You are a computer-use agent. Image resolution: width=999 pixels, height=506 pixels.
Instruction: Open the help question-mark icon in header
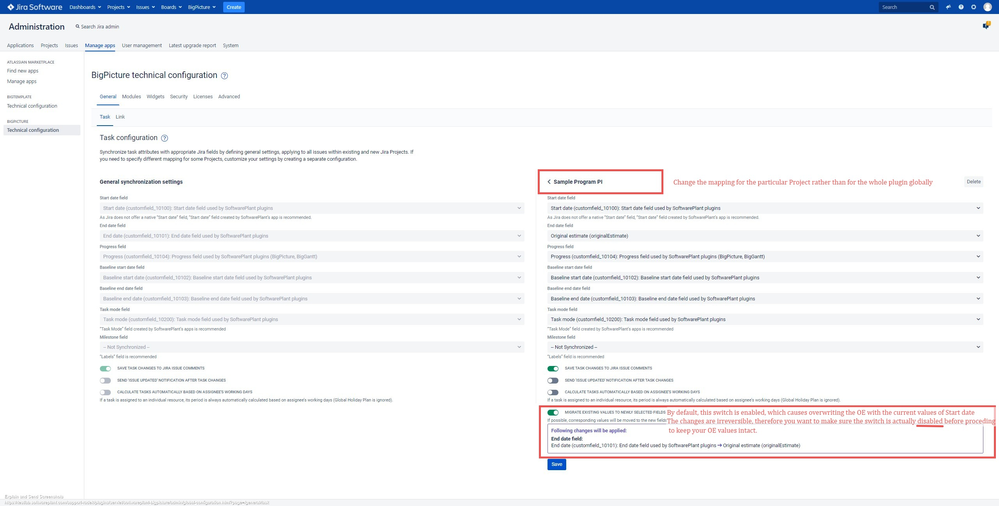click(961, 7)
